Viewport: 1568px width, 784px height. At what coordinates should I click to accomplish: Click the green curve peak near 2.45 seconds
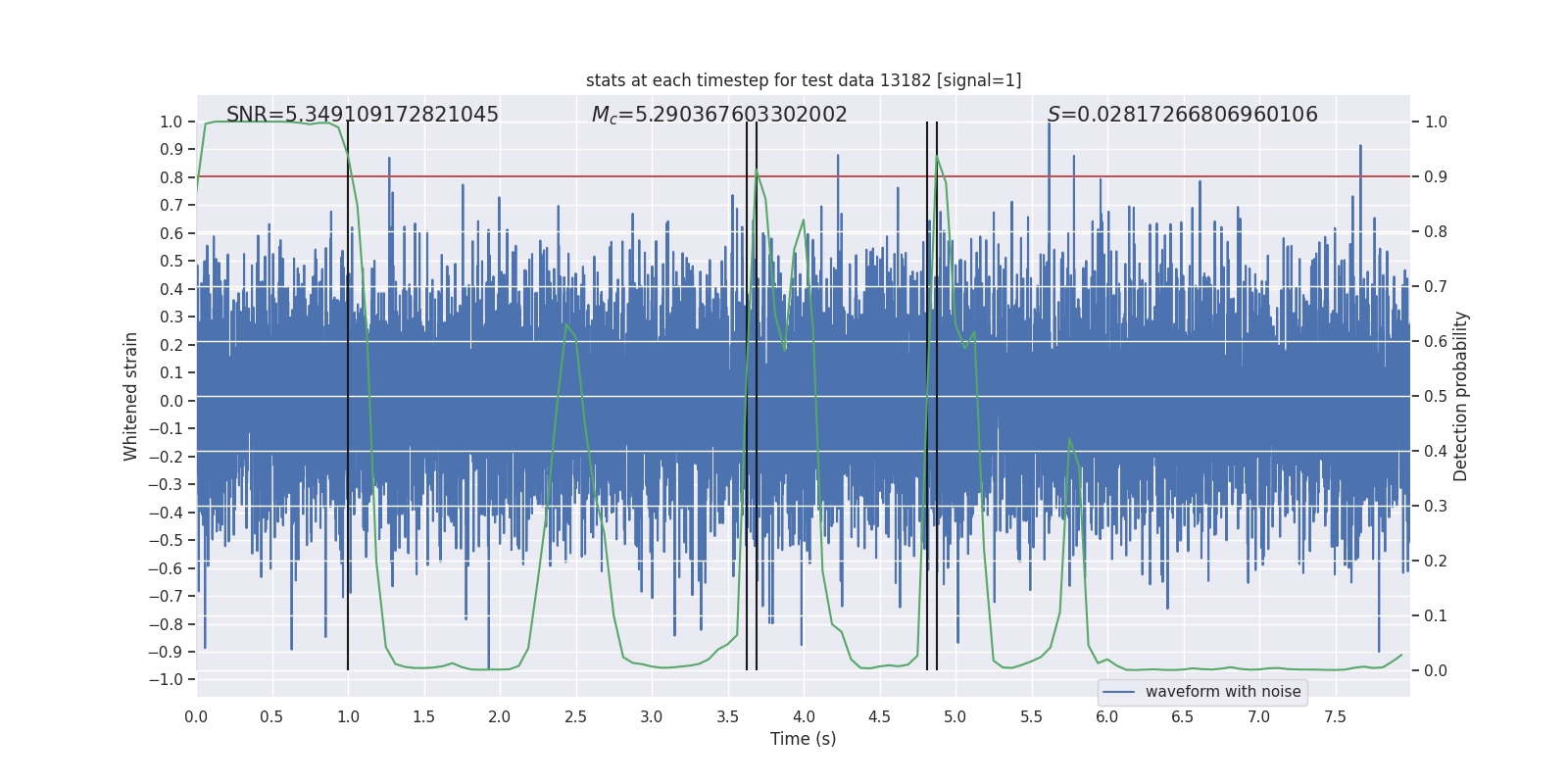[566, 324]
